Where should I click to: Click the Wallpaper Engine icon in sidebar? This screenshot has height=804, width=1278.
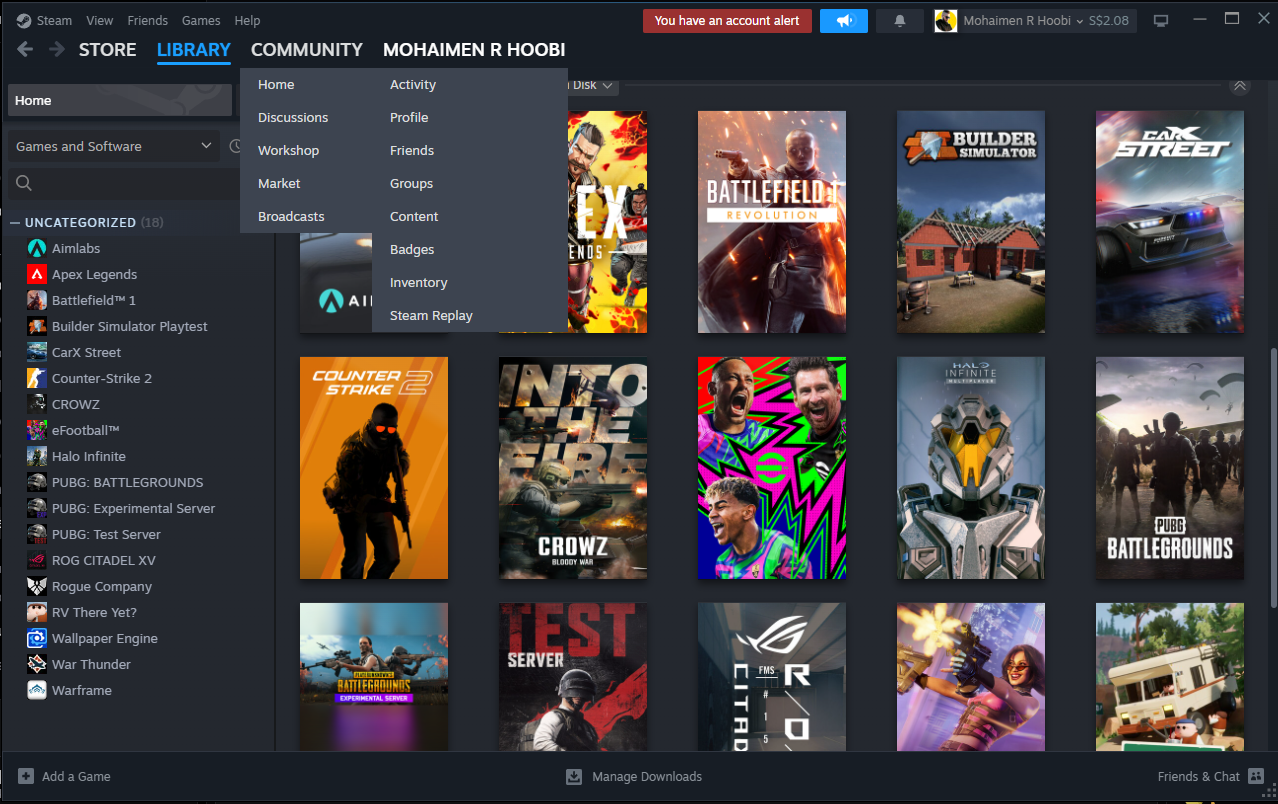coord(37,638)
